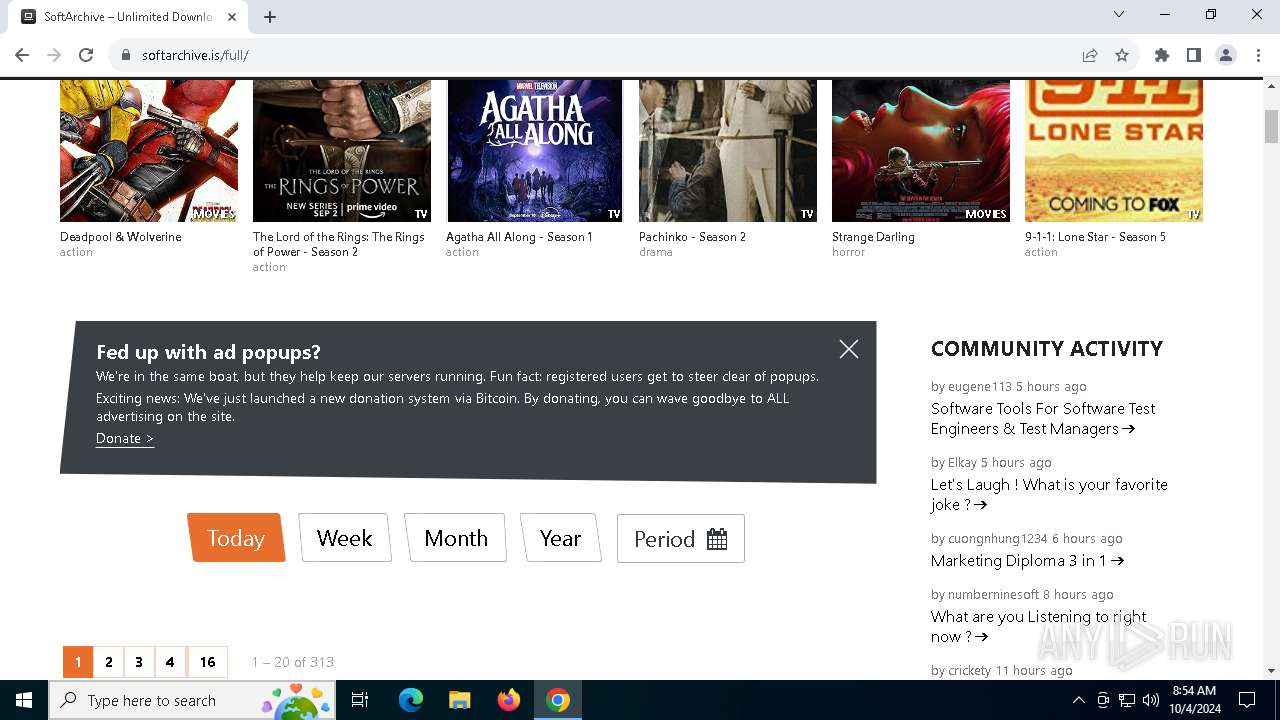Open the taskbar clock and date
This screenshot has height=720, width=1280.
[x=1194, y=700]
